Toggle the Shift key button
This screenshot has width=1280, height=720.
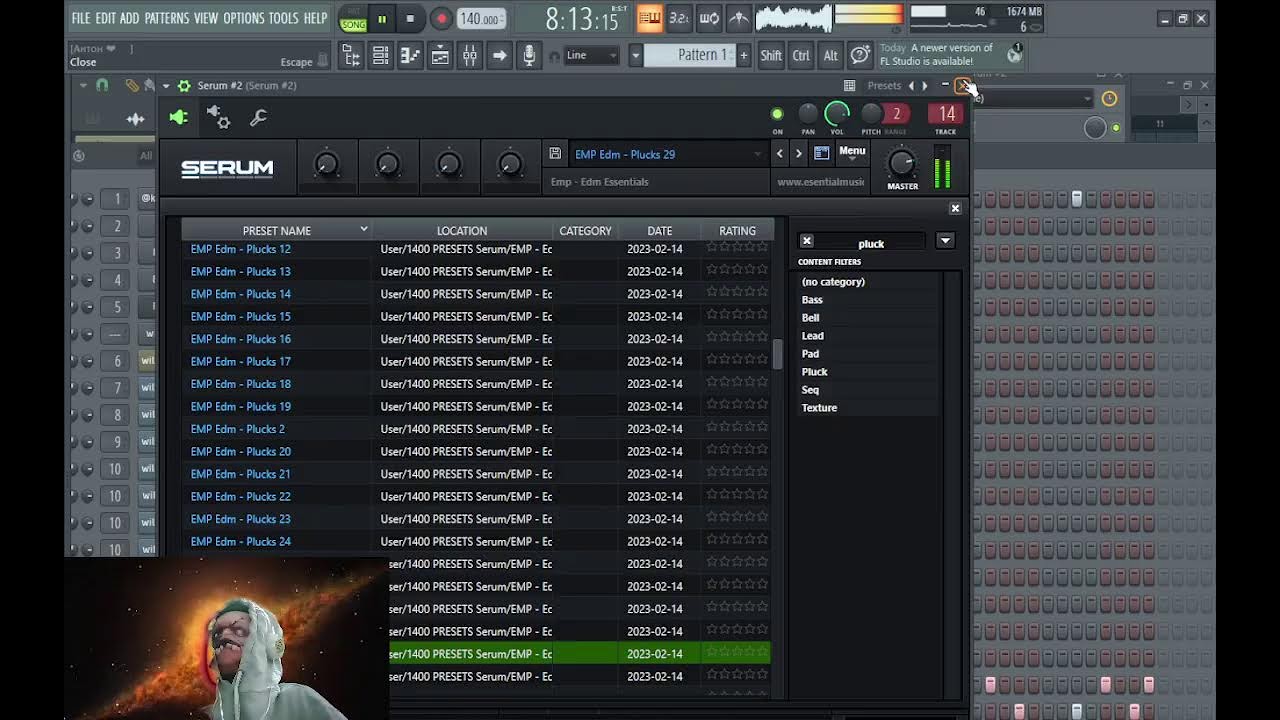point(771,56)
